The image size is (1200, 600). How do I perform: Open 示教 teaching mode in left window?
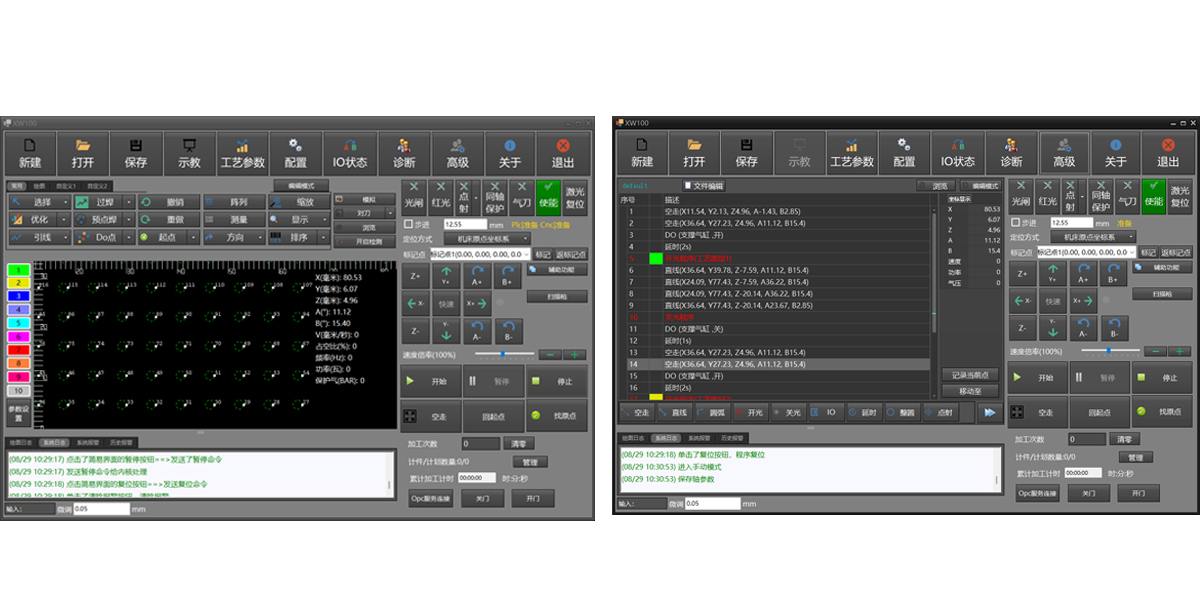click(x=189, y=152)
